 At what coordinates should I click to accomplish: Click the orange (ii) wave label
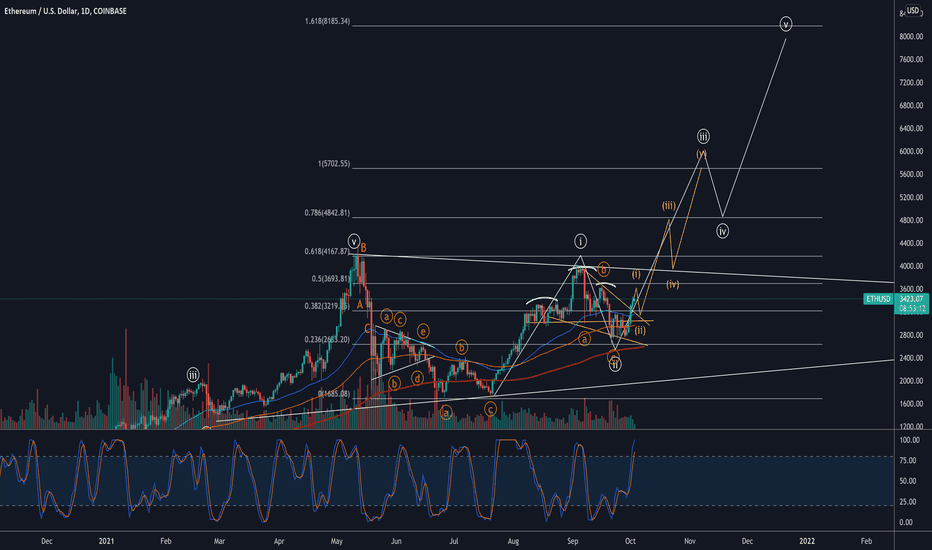coord(640,330)
